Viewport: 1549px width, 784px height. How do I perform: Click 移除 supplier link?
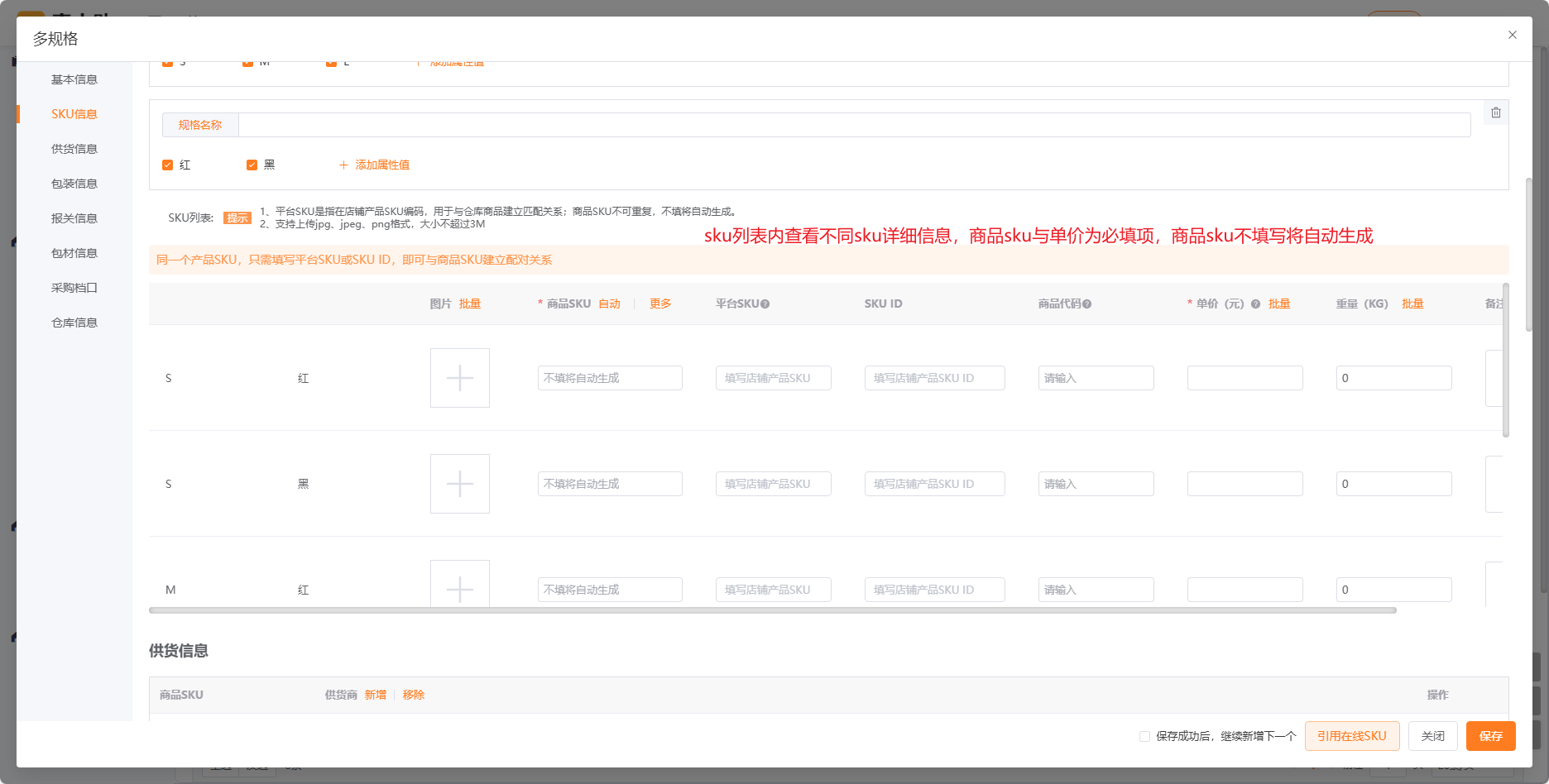tap(414, 695)
